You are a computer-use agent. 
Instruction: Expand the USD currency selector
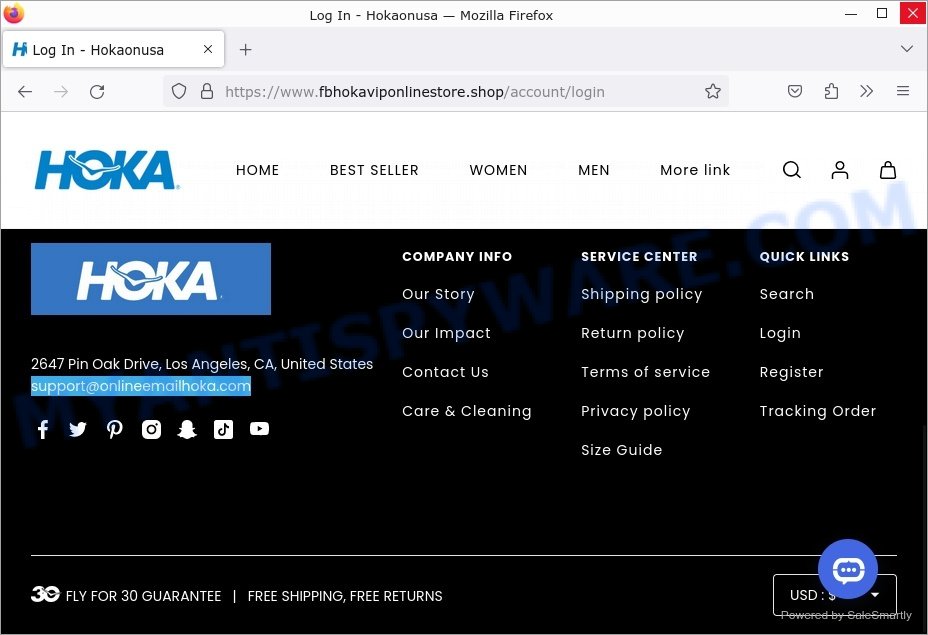click(834, 595)
